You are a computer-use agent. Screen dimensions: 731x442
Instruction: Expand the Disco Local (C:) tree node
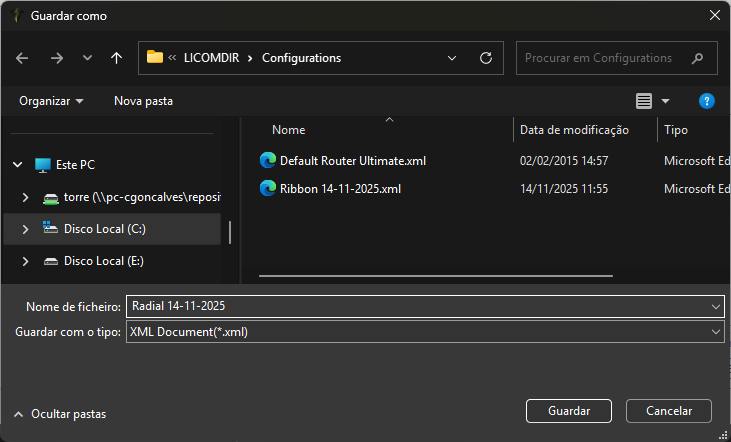point(25,229)
